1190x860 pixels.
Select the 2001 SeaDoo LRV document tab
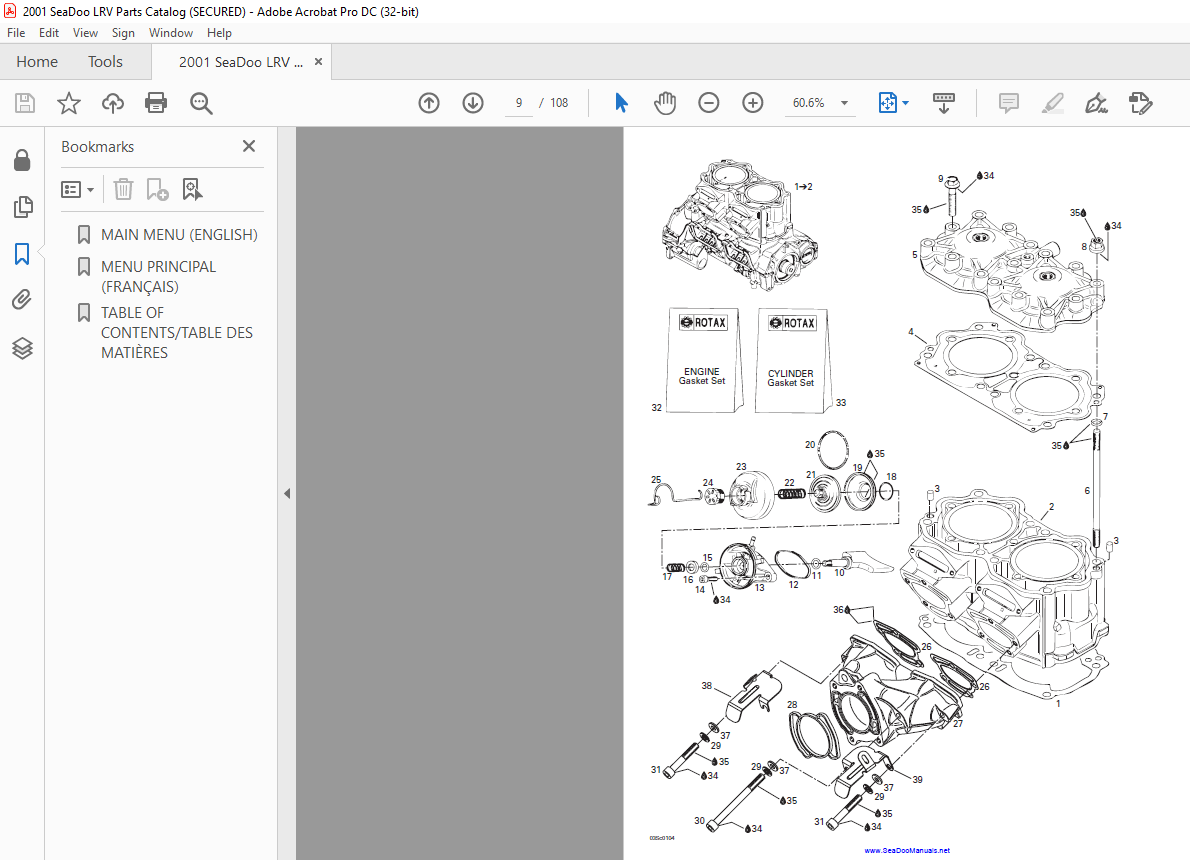241,62
